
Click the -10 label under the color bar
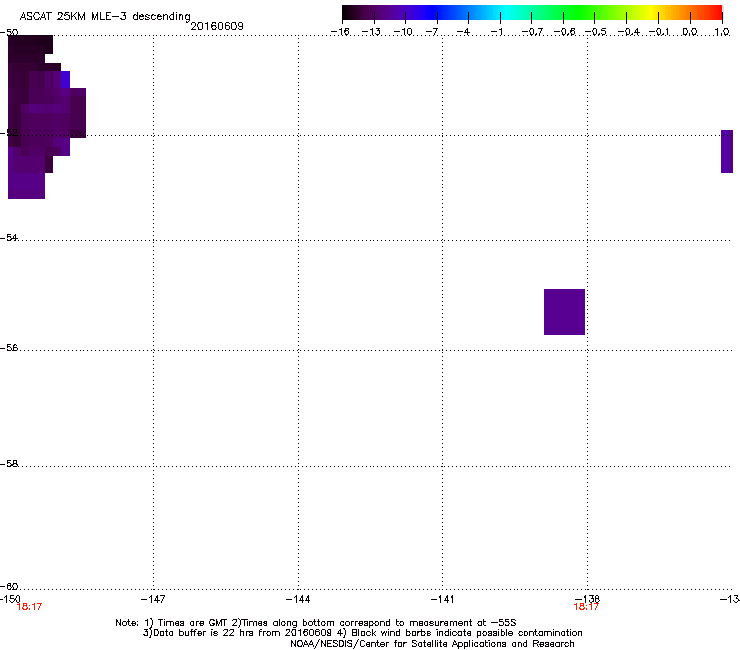click(x=403, y=32)
